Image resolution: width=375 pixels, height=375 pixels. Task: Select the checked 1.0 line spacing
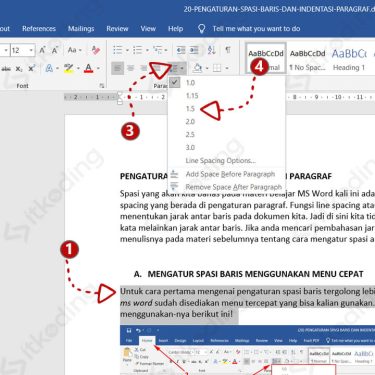(227, 83)
